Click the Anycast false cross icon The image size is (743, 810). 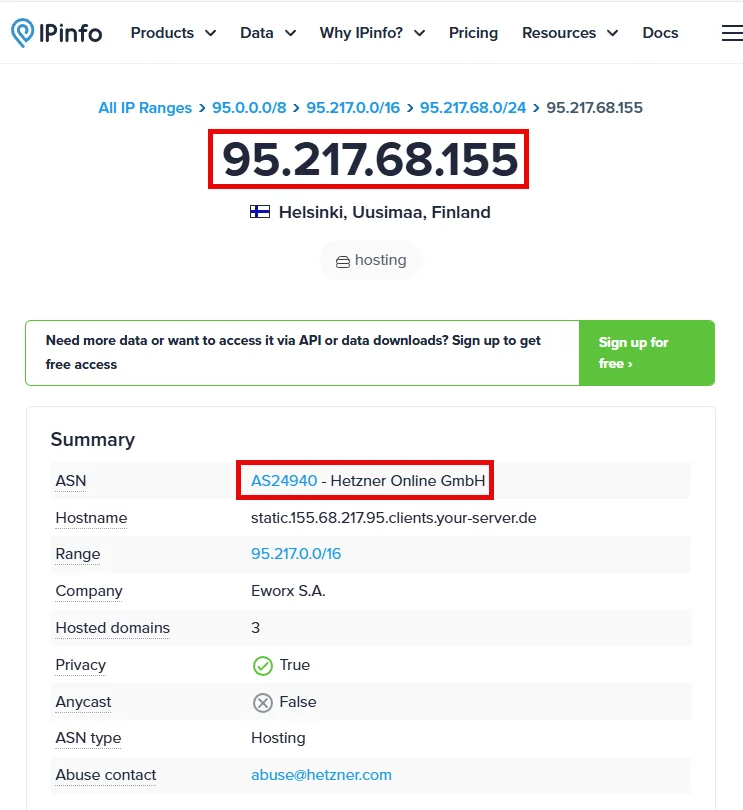coord(262,703)
